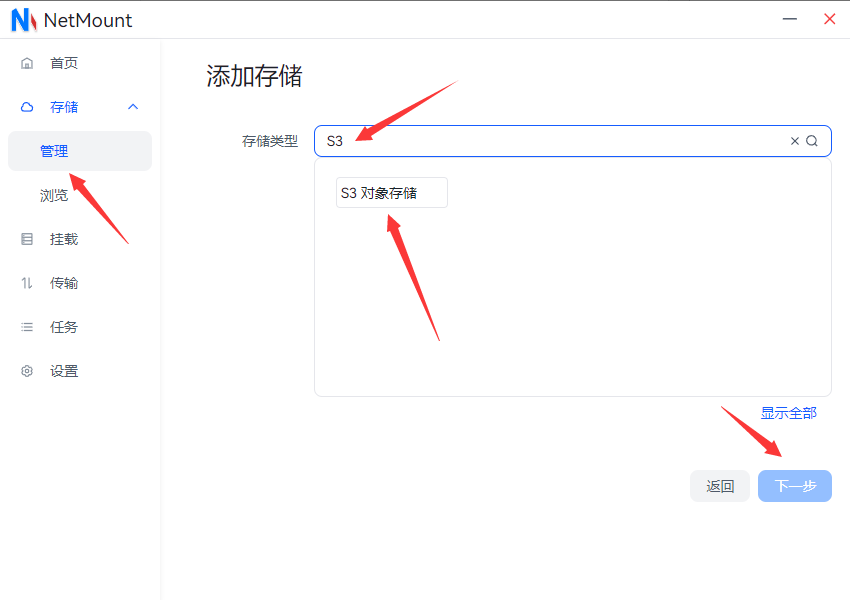
Task: Go to the 首页 menu label
Action: (64, 63)
